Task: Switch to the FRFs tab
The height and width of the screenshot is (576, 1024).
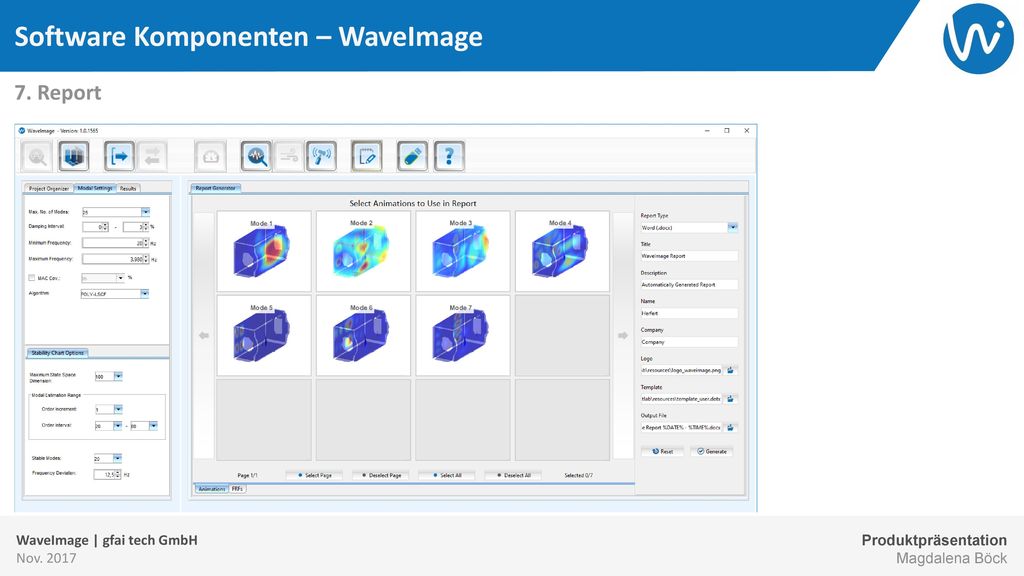Action: (x=237, y=488)
